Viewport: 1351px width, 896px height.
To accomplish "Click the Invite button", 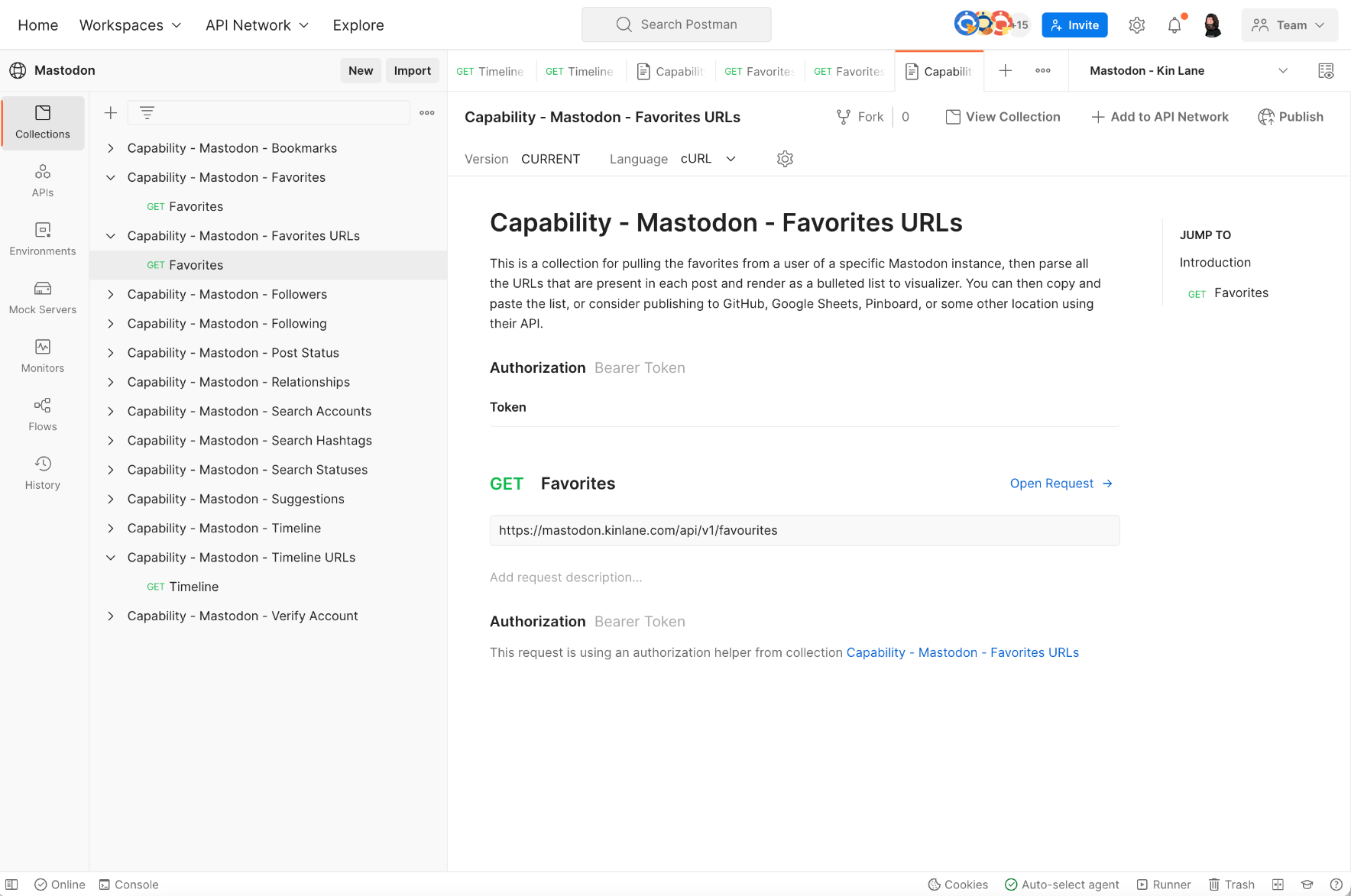I will pyautogui.click(x=1074, y=25).
